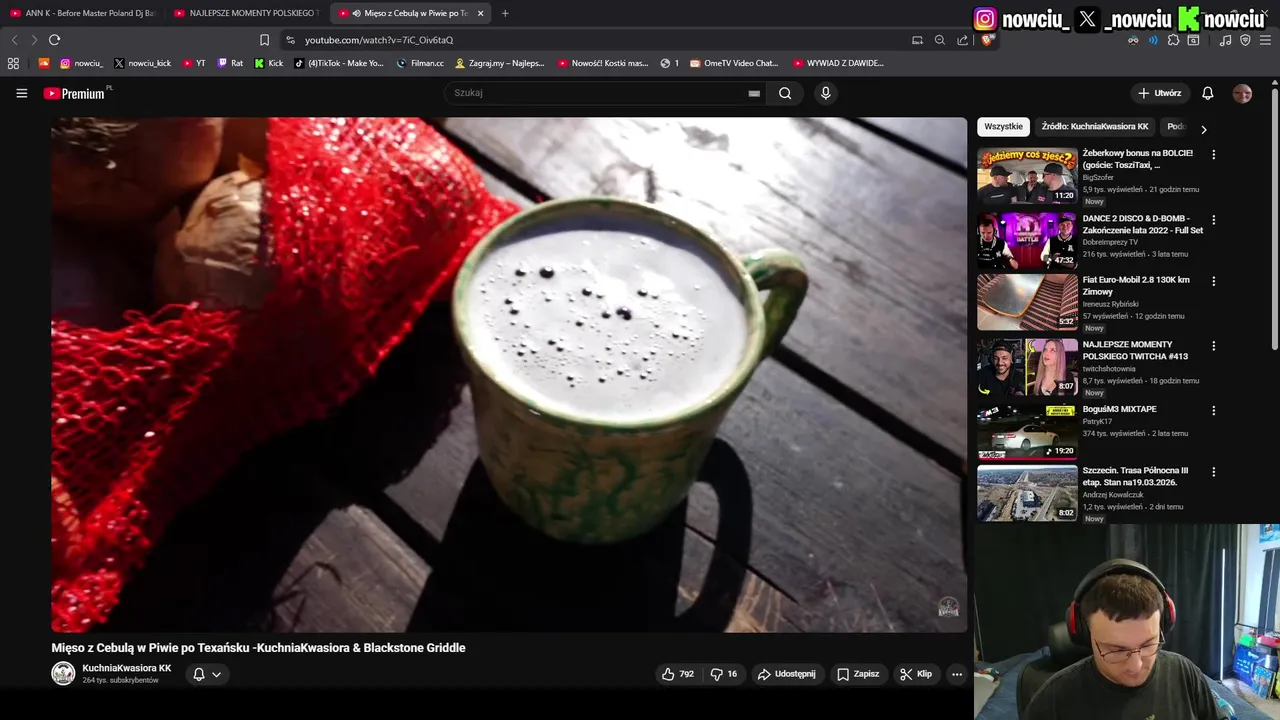Open Żeberkowy bonus na BOLCIE thumbnail
Screen dimensions: 1280x720
click(1027, 175)
